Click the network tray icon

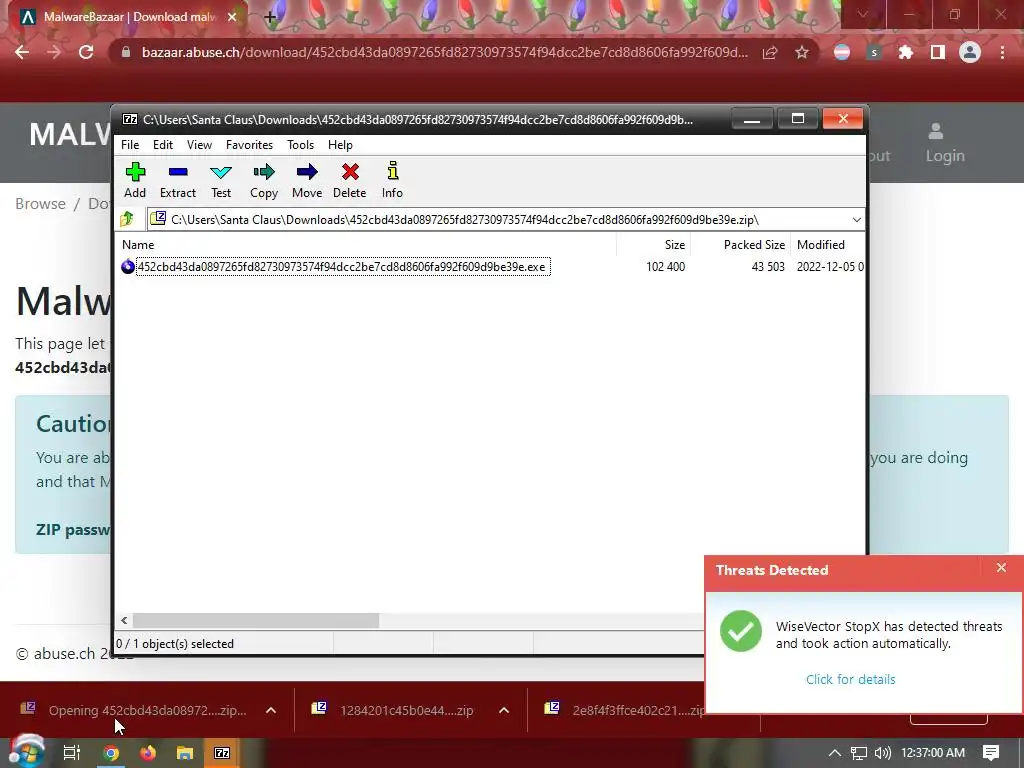859,753
